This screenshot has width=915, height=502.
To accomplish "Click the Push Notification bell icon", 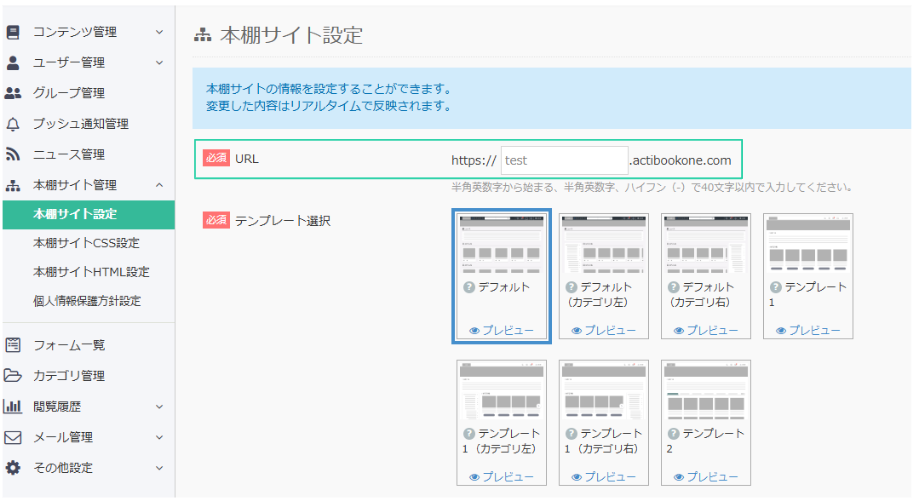I will click(x=13, y=124).
